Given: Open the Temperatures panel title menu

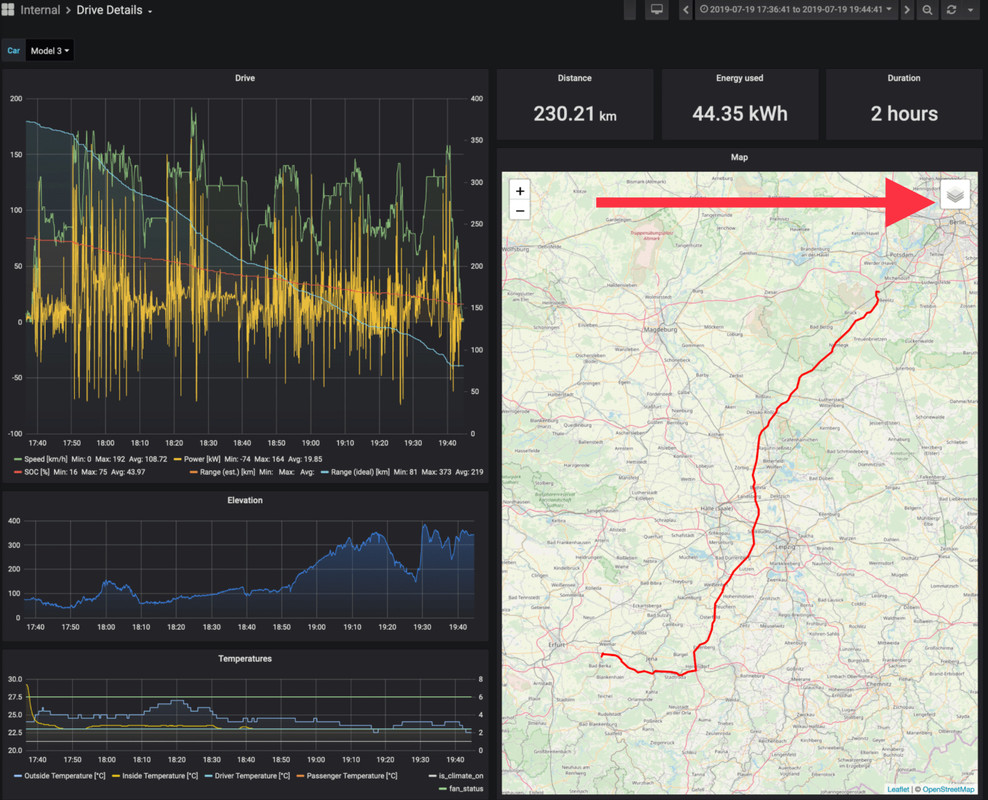Looking at the screenshot, I should [x=244, y=658].
